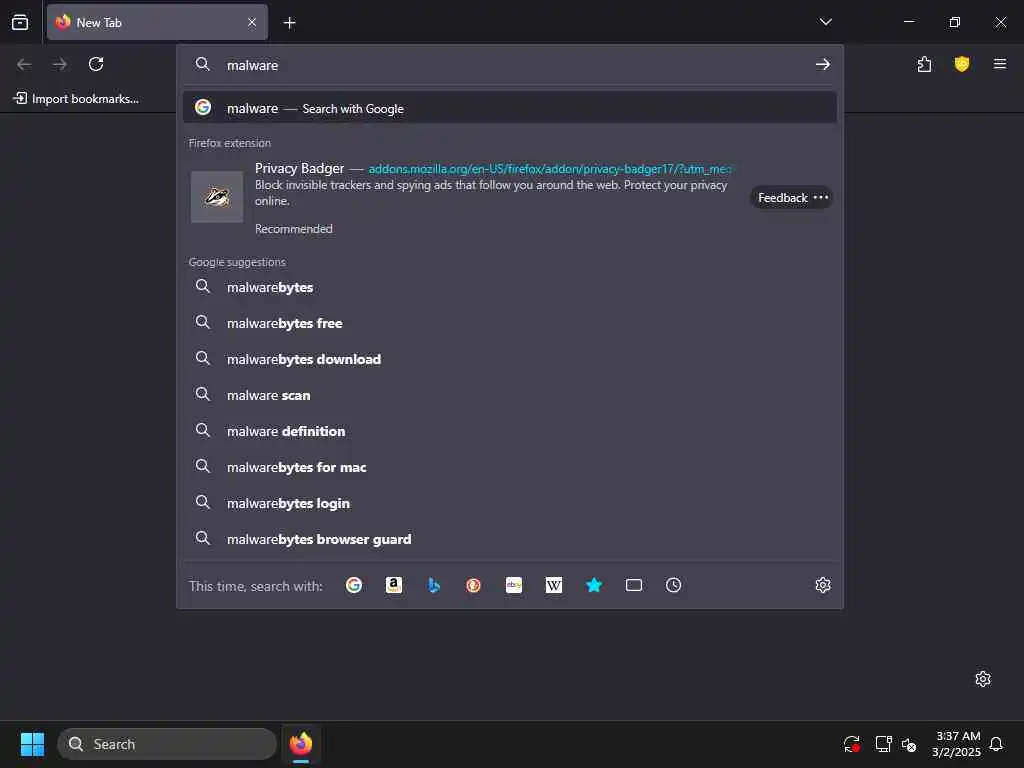Choose malwarebytes login suggestion

pos(509,503)
